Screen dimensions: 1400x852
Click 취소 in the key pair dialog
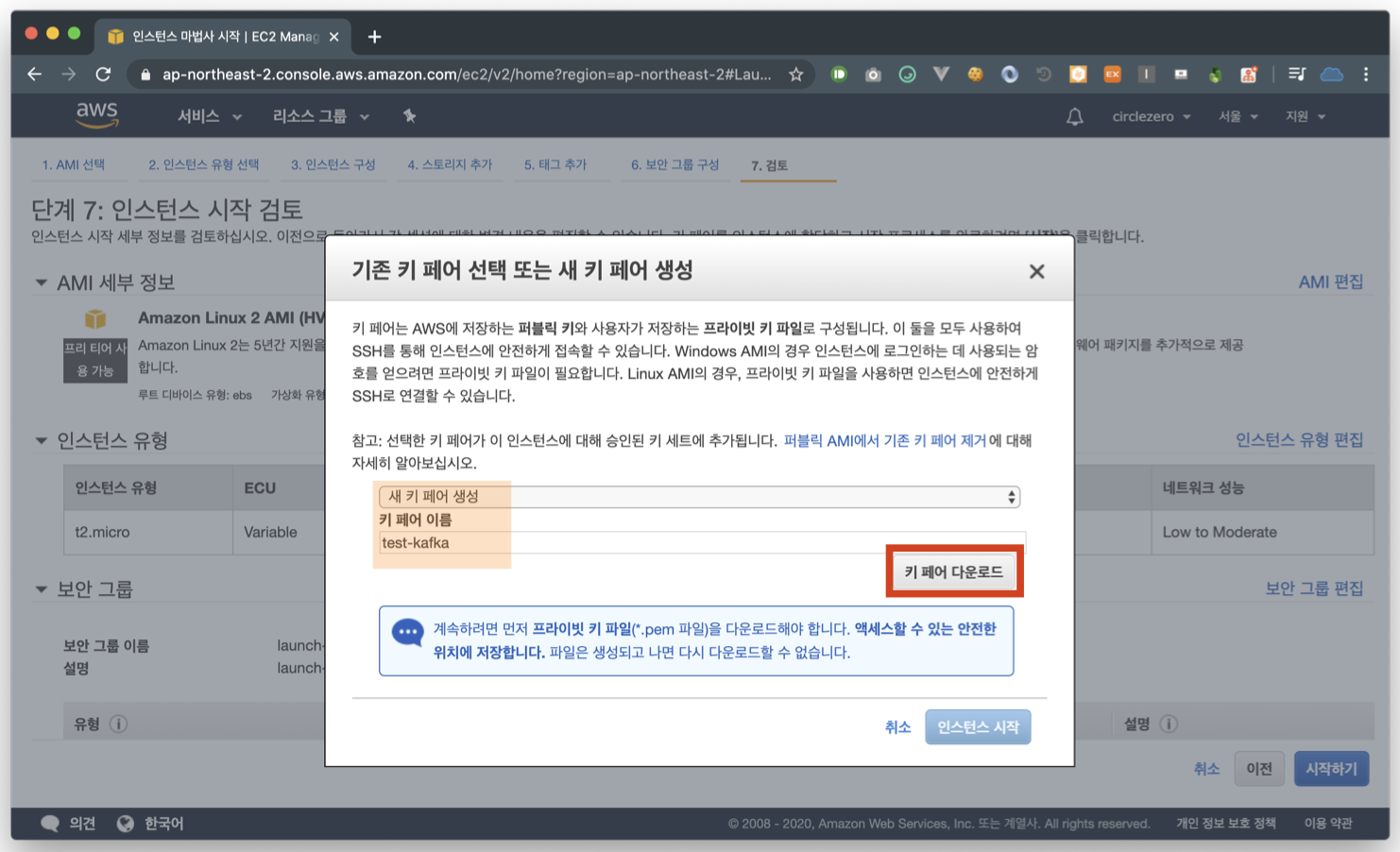tap(897, 726)
